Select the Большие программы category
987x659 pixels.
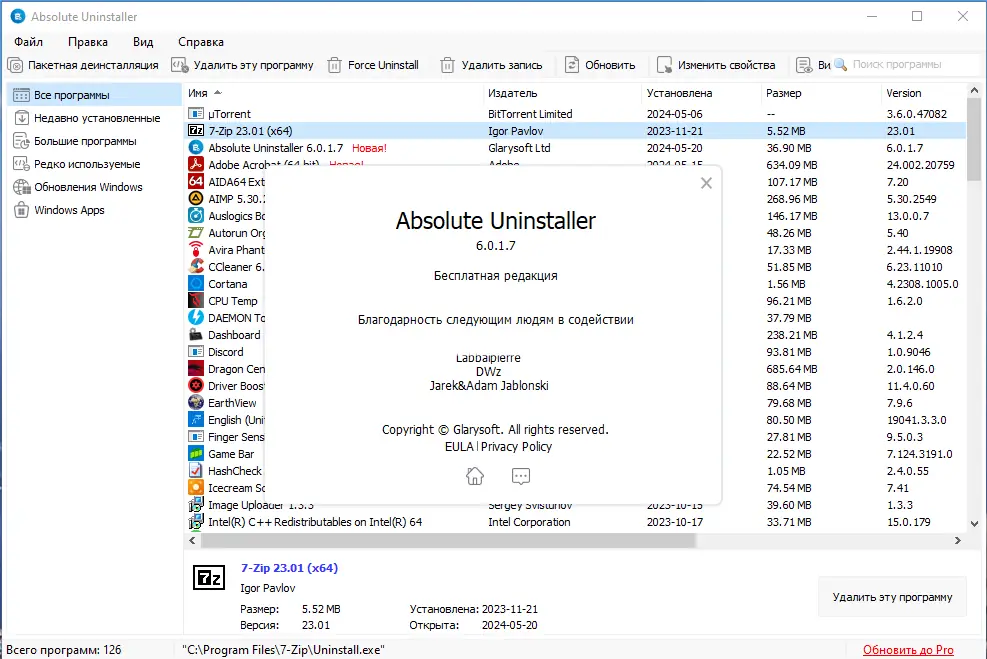pos(94,141)
